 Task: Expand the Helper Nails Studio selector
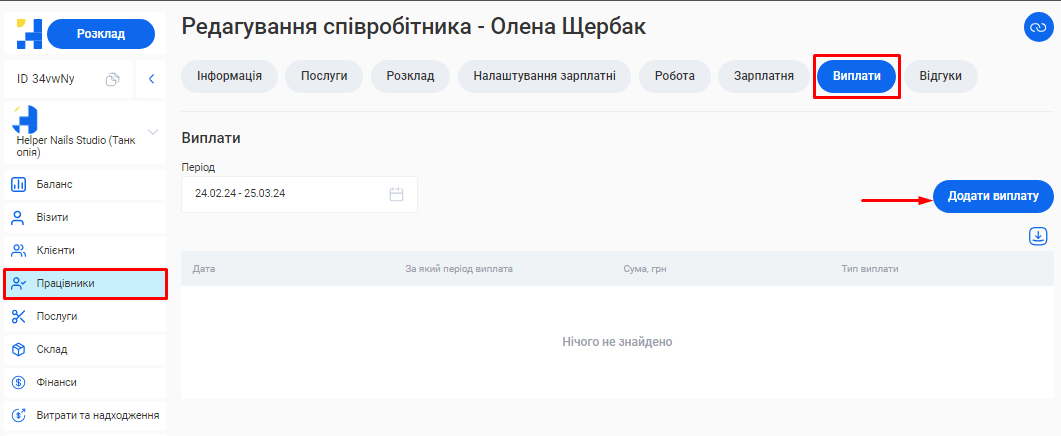(153, 131)
